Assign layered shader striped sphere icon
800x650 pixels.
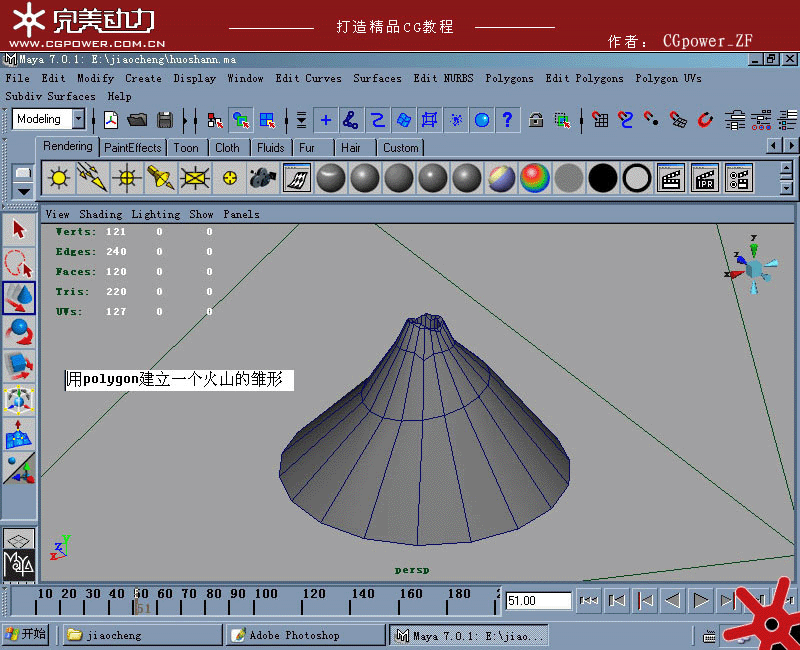[x=501, y=178]
